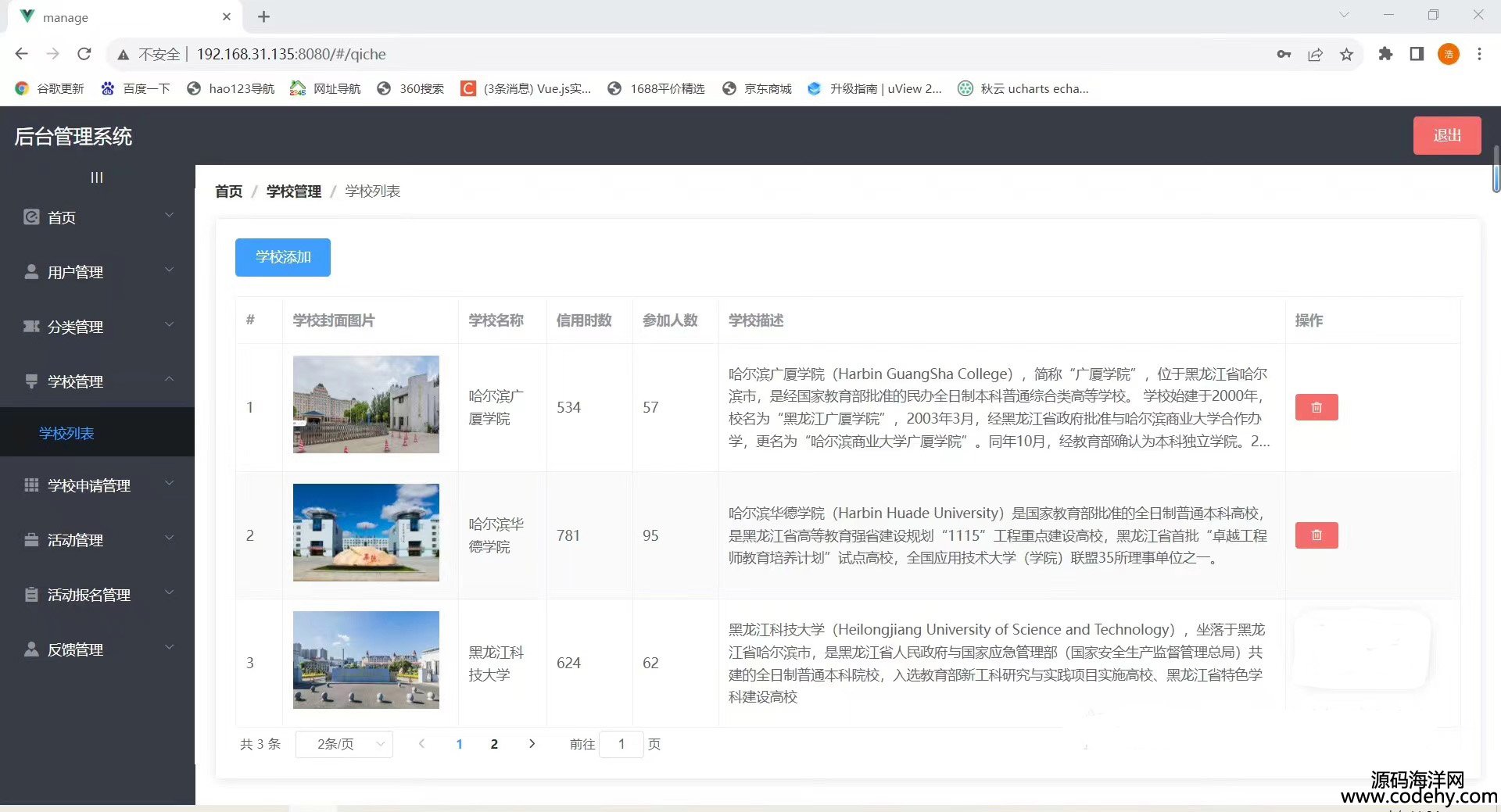Viewport: 1501px width, 812px height.
Task: Open the tab search dropdown arrow
Action: (1344, 15)
